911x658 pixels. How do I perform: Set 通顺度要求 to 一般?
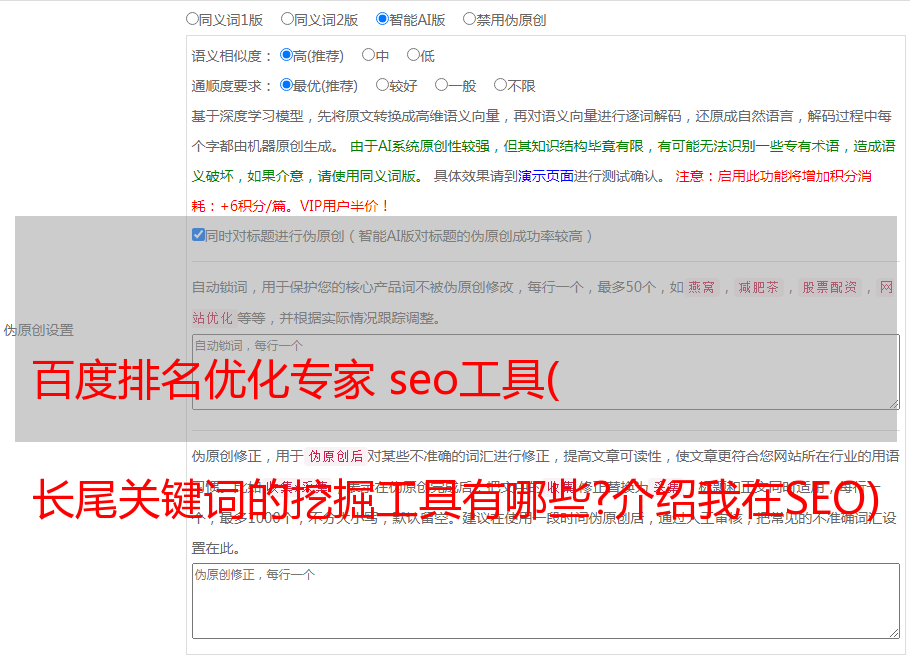tap(442, 85)
